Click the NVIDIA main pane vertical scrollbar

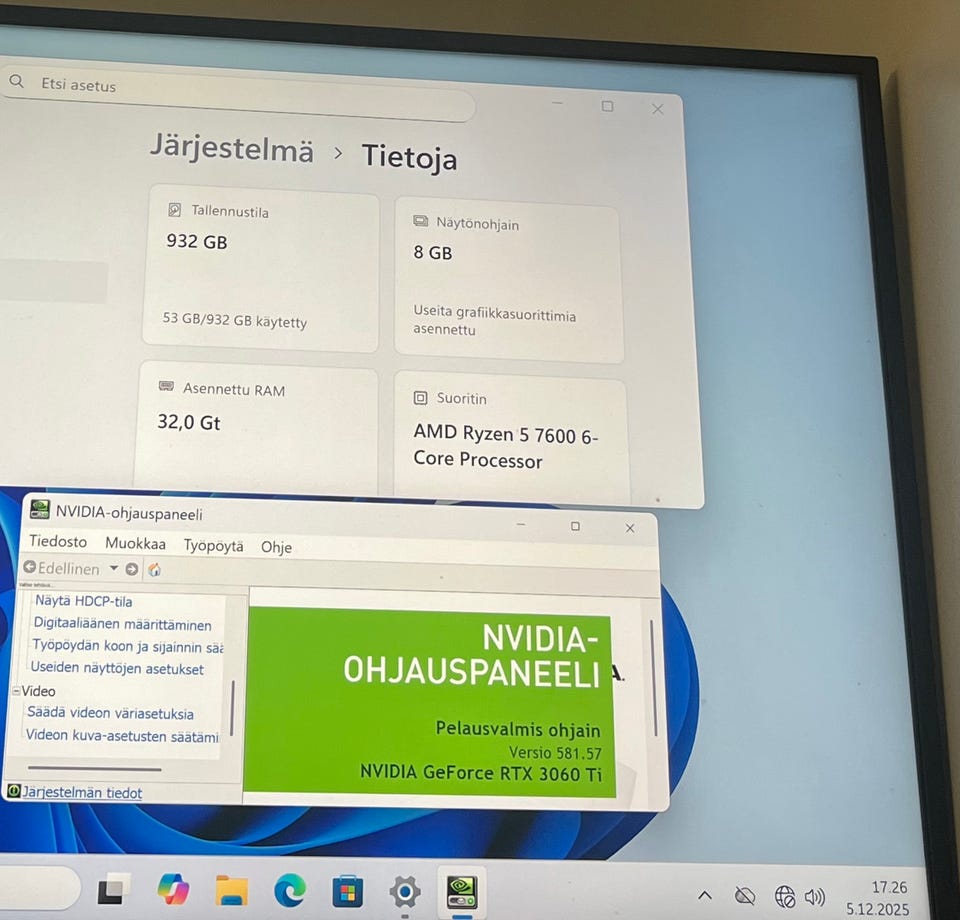click(653, 678)
